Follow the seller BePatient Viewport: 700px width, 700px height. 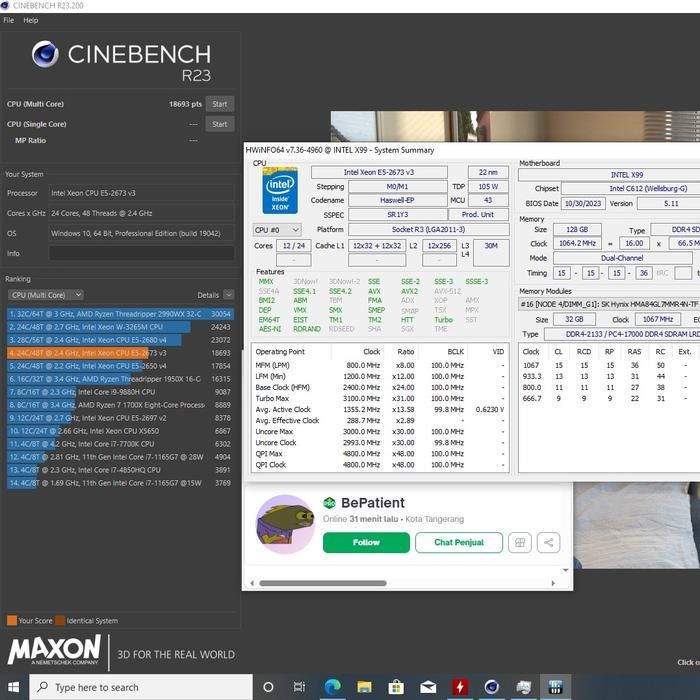click(366, 542)
